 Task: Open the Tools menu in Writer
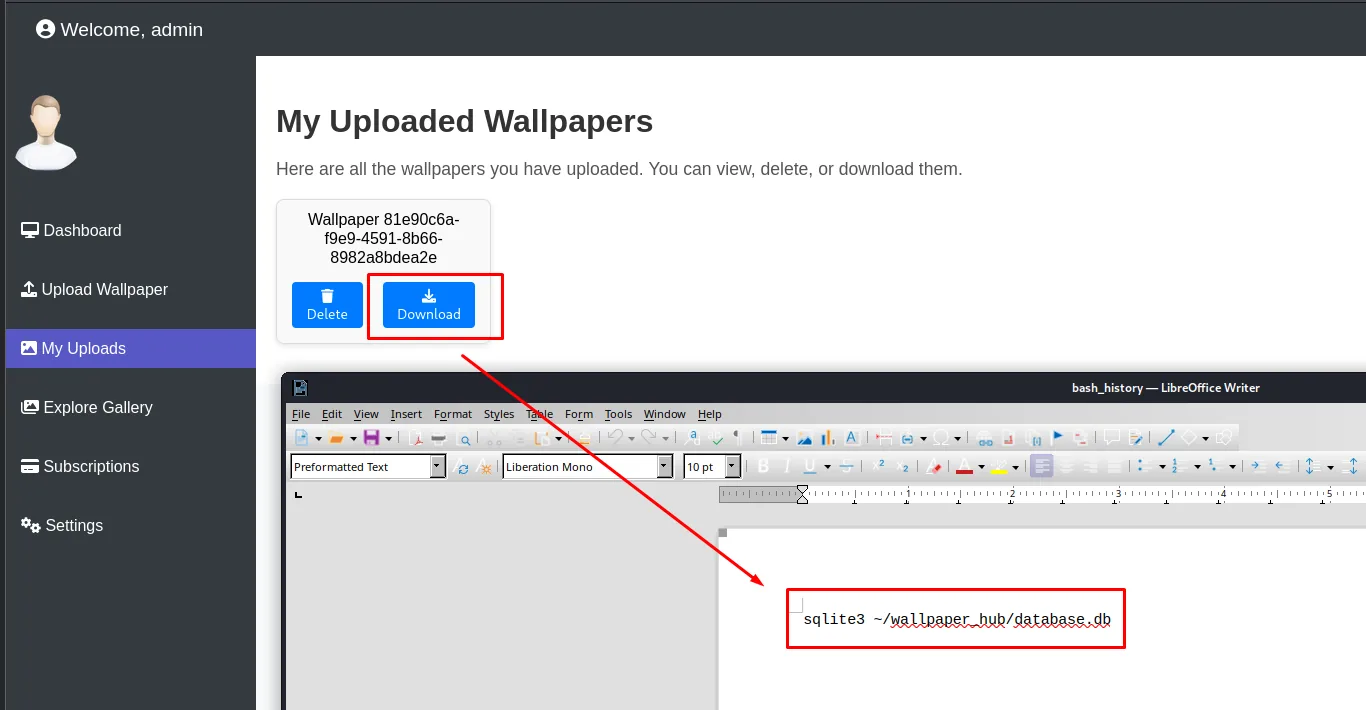point(619,414)
